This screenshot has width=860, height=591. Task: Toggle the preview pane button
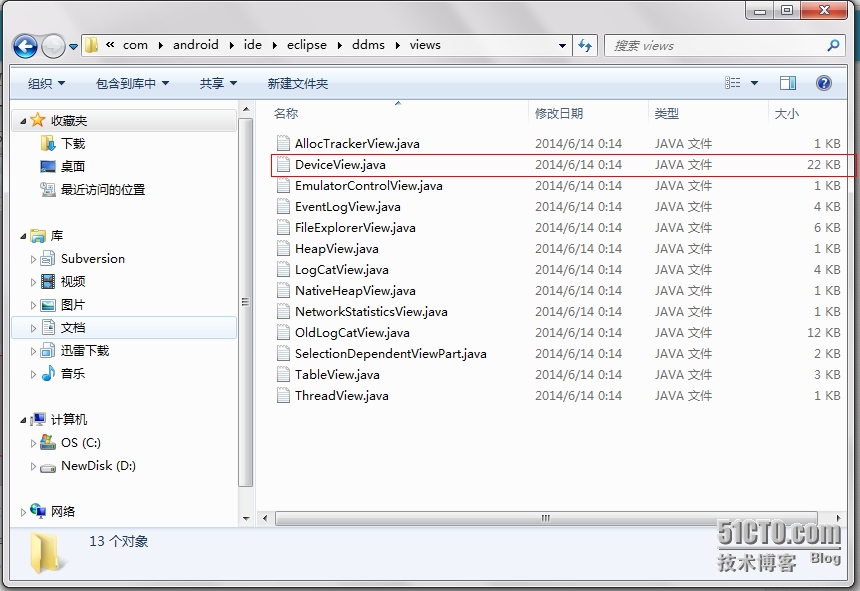click(x=788, y=83)
